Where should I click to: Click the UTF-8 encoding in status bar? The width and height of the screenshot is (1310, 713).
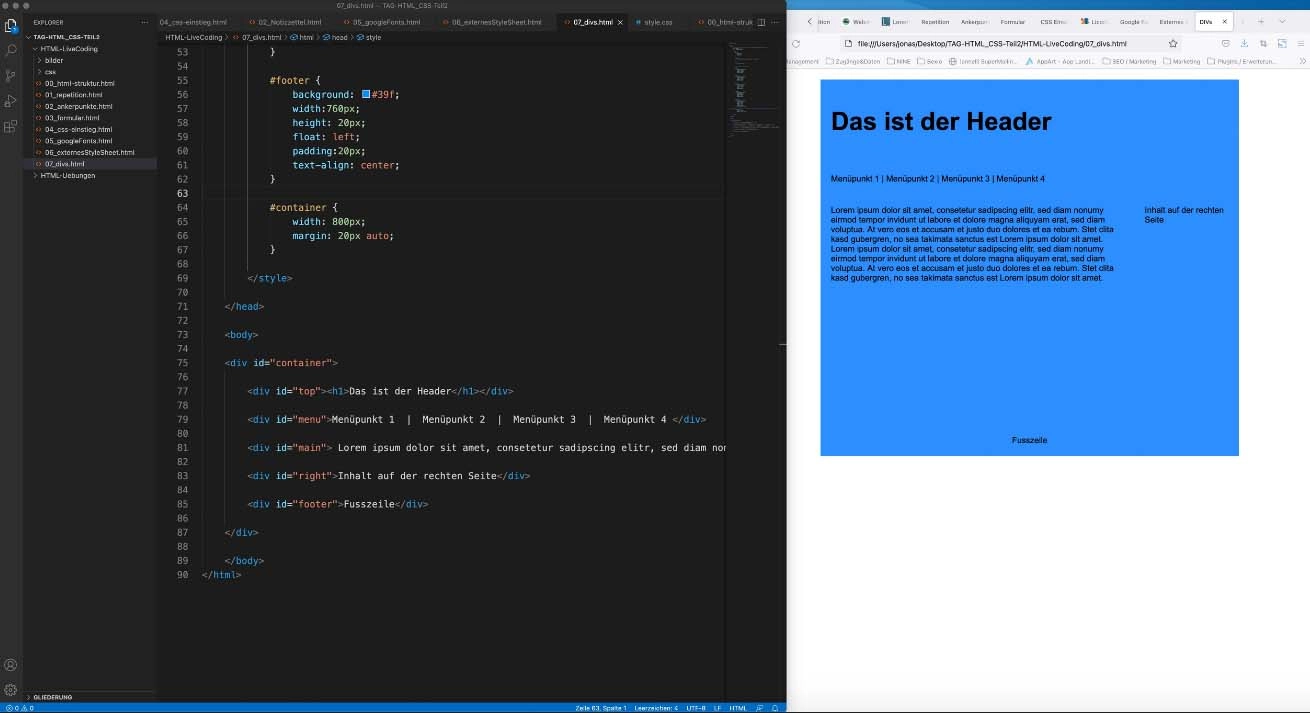(x=696, y=708)
